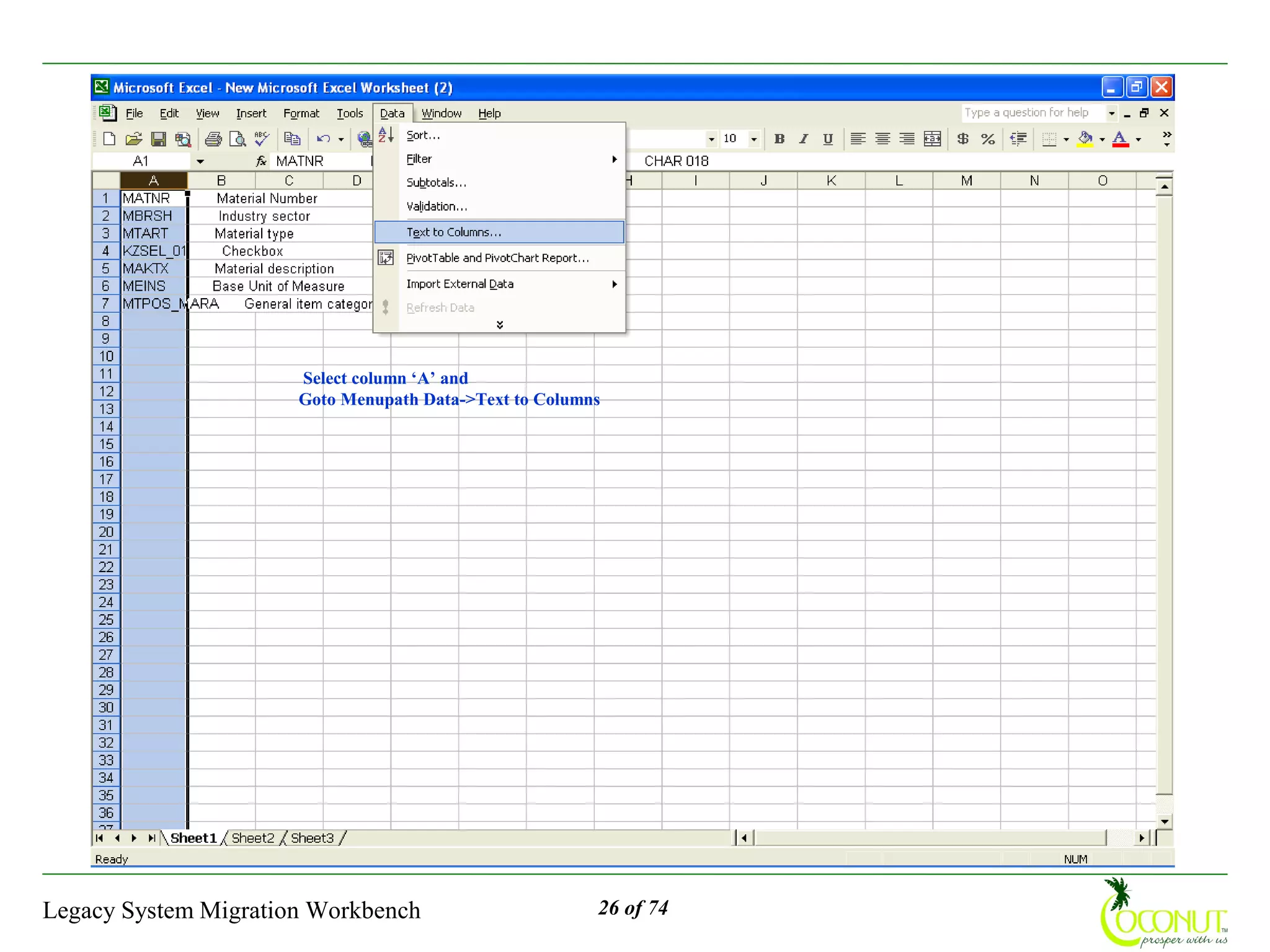Click the Borders icon
This screenshot has height=952, width=1270.
tap(1049, 139)
